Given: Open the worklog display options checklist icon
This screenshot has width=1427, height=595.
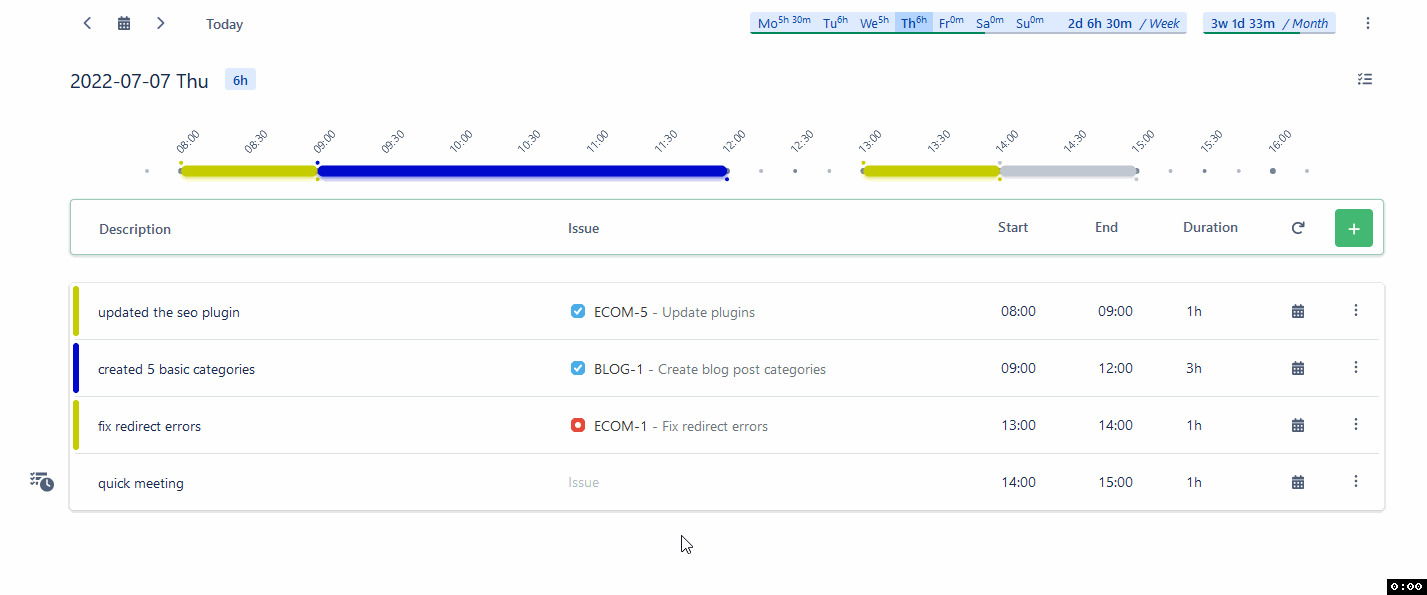Looking at the screenshot, I should point(1364,79).
